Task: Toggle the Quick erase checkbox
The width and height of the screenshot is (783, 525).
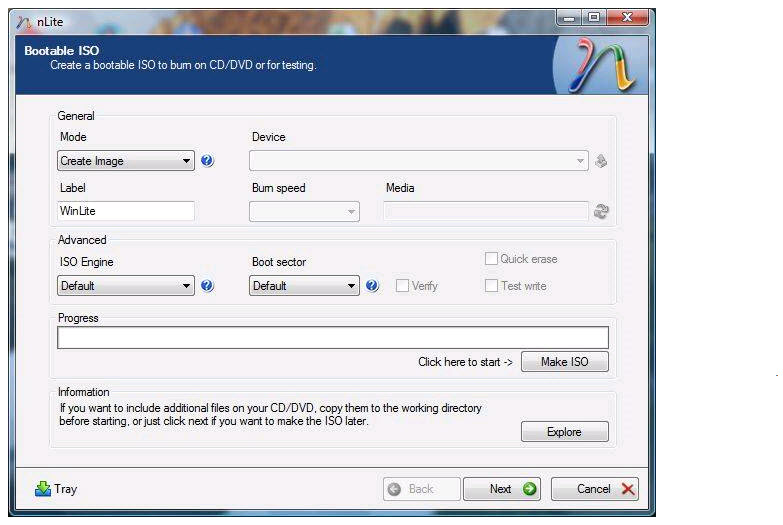Action: coord(491,259)
